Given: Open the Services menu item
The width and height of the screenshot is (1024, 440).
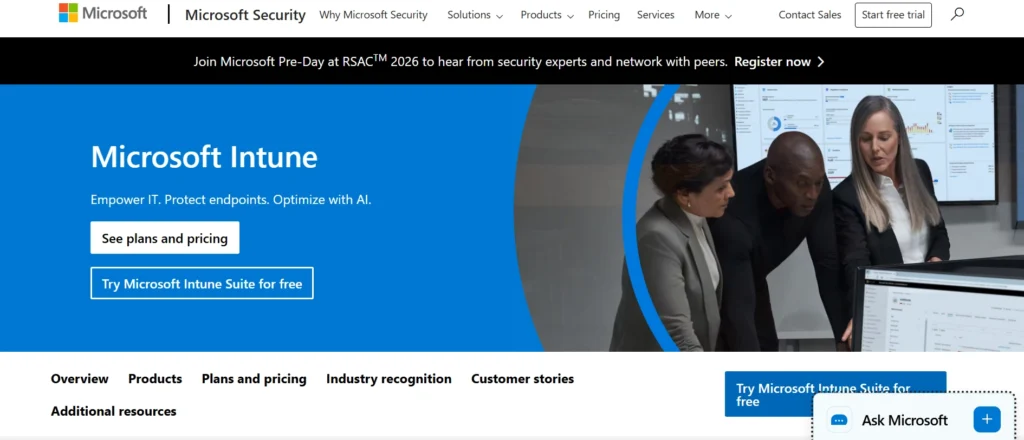Looking at the screenshot, I should pos(656,15).
